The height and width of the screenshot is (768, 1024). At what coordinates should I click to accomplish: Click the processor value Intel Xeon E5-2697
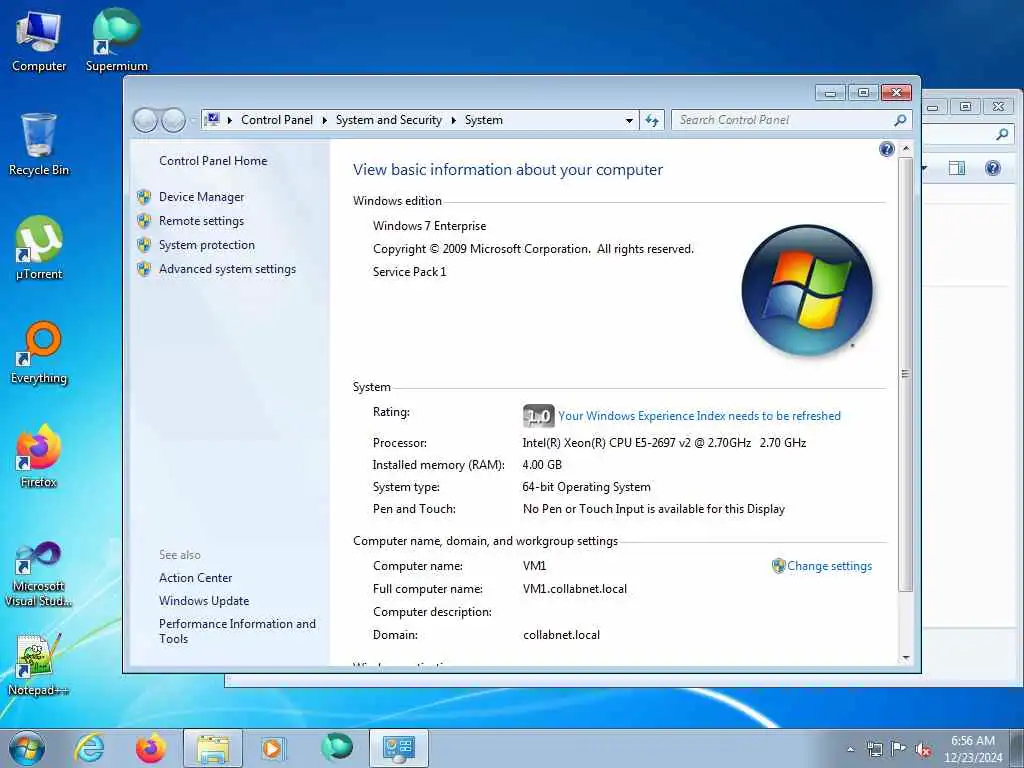[664, 443]
